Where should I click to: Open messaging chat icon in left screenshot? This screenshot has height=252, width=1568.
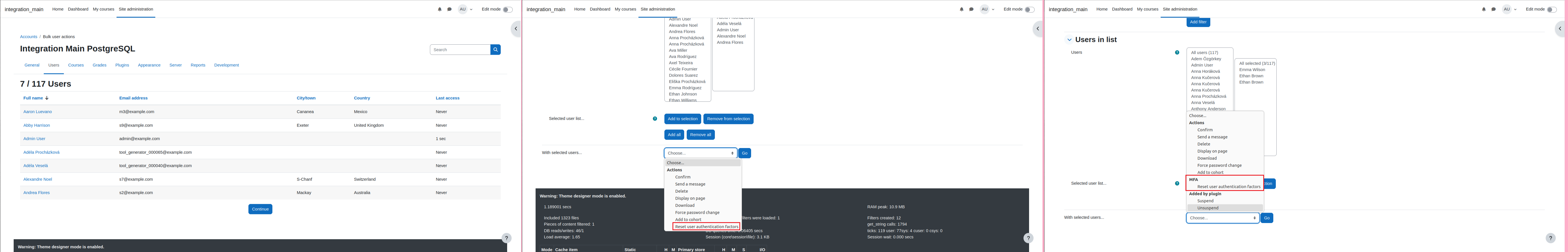[x=449, y=9]
